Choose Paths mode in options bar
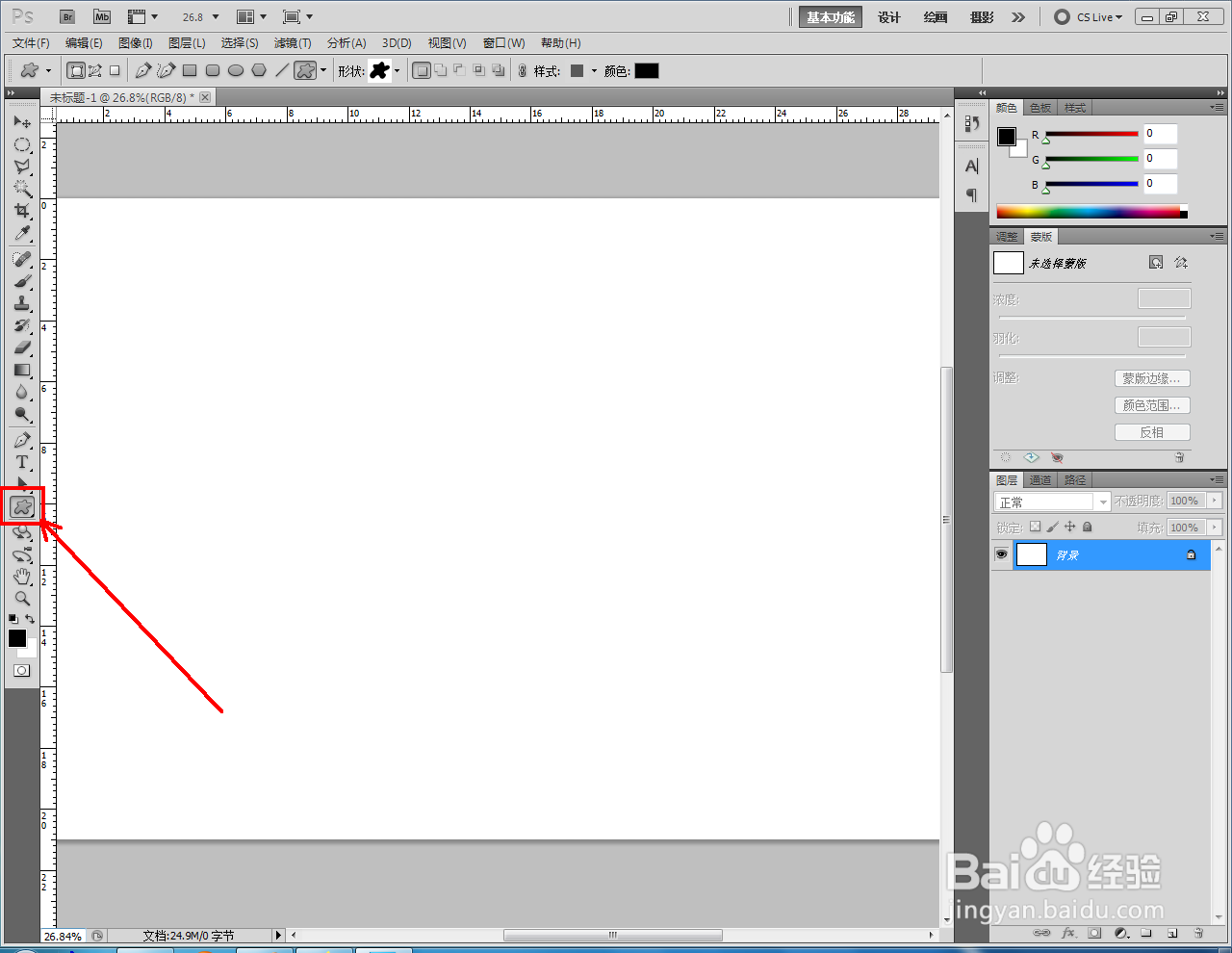The width and height of the screenshot is (1232, 953). (x=95, y=70)
